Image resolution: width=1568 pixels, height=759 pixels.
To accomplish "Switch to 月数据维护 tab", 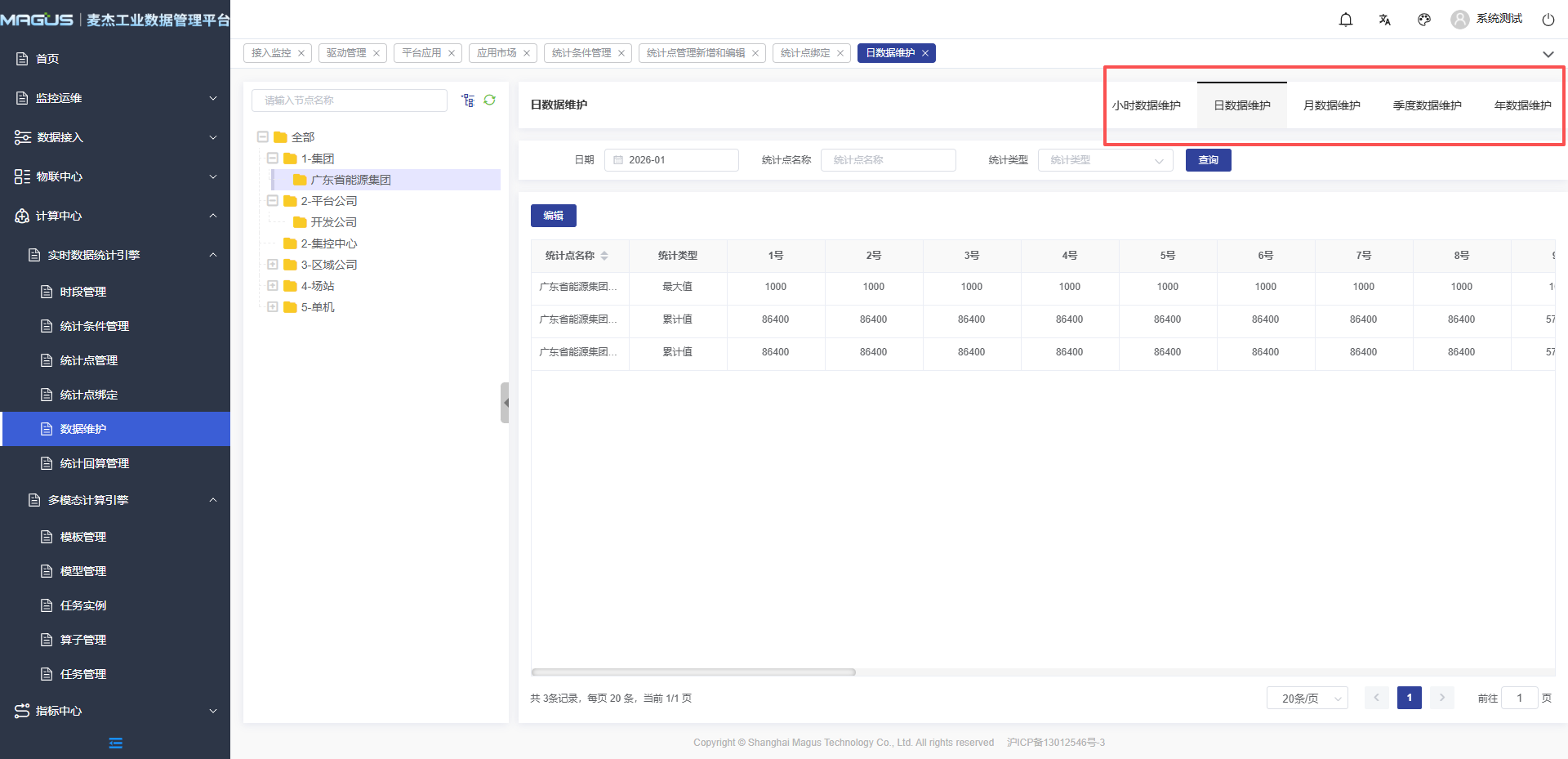I will (x=1331, y=105).
